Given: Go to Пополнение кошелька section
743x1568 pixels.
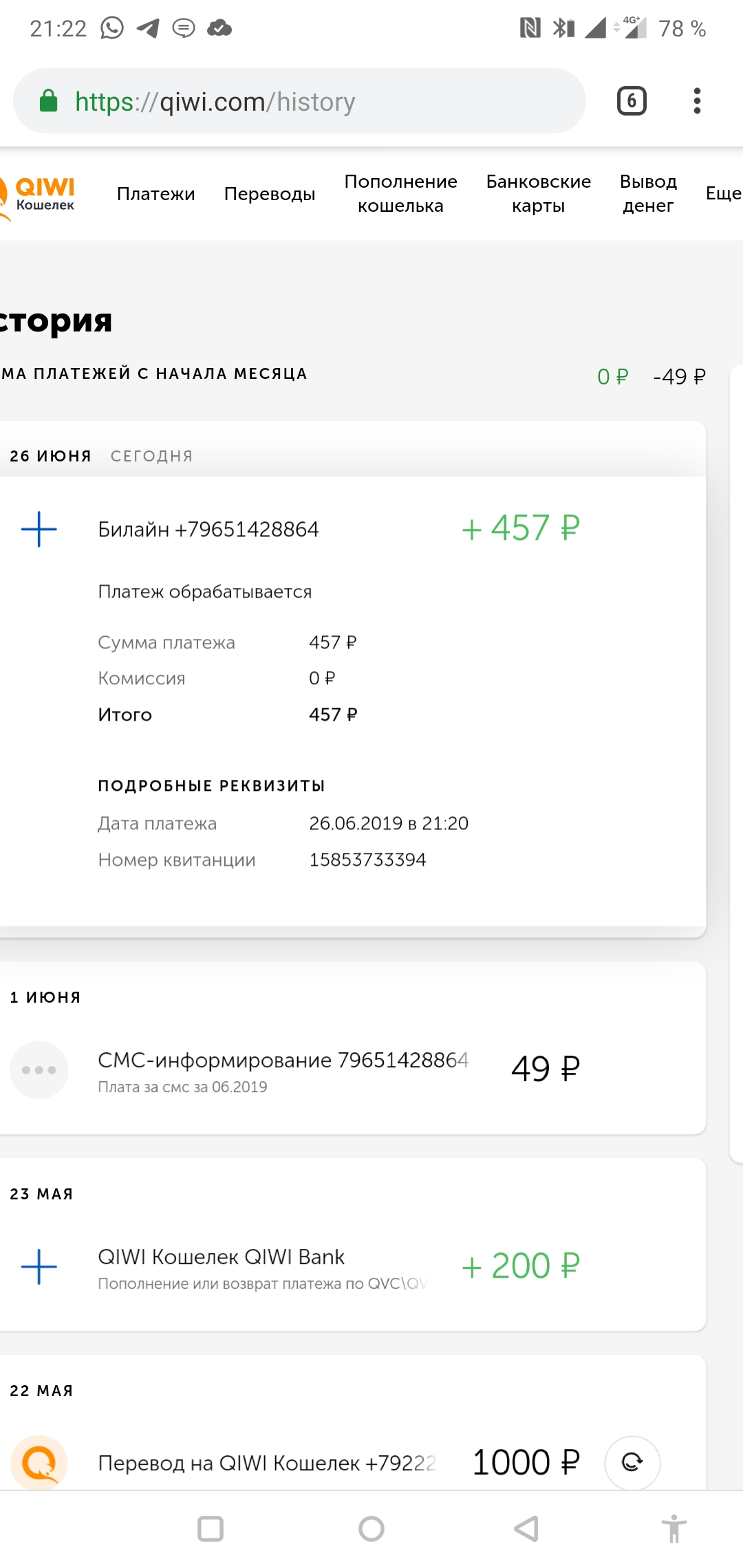Looking at the screenshot, I should (400, 194).
